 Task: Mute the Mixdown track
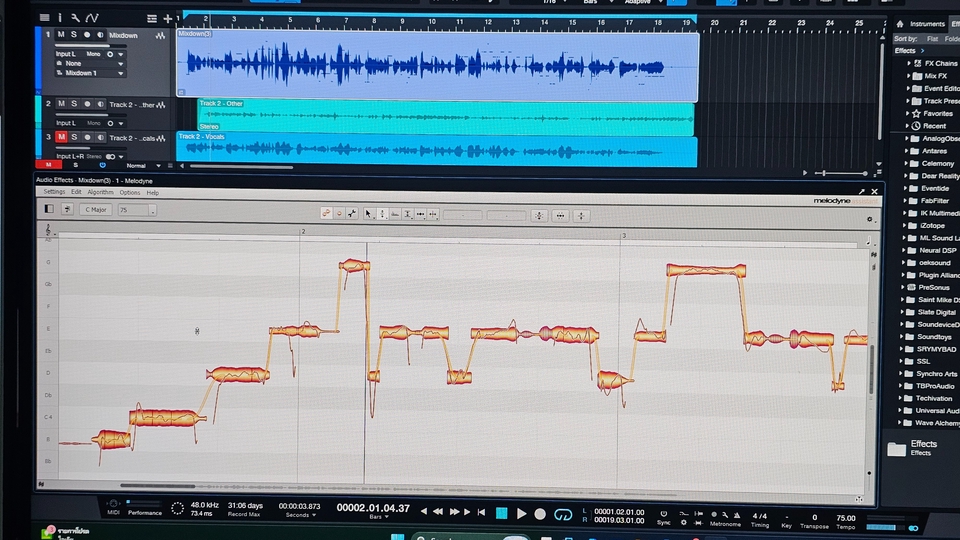point(61,35)
